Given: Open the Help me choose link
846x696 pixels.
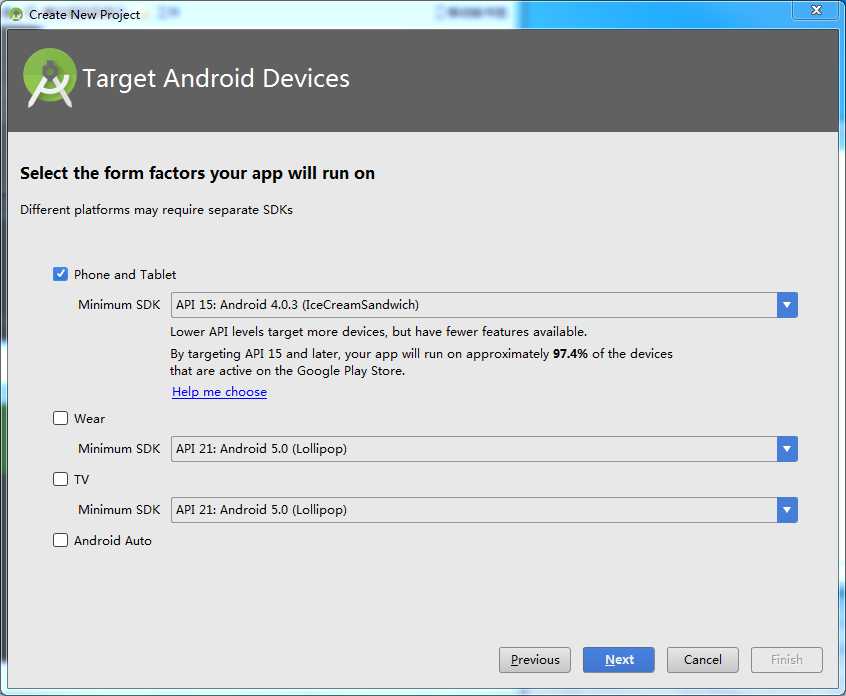Looking at the screenshot, I should pos(220,392).
